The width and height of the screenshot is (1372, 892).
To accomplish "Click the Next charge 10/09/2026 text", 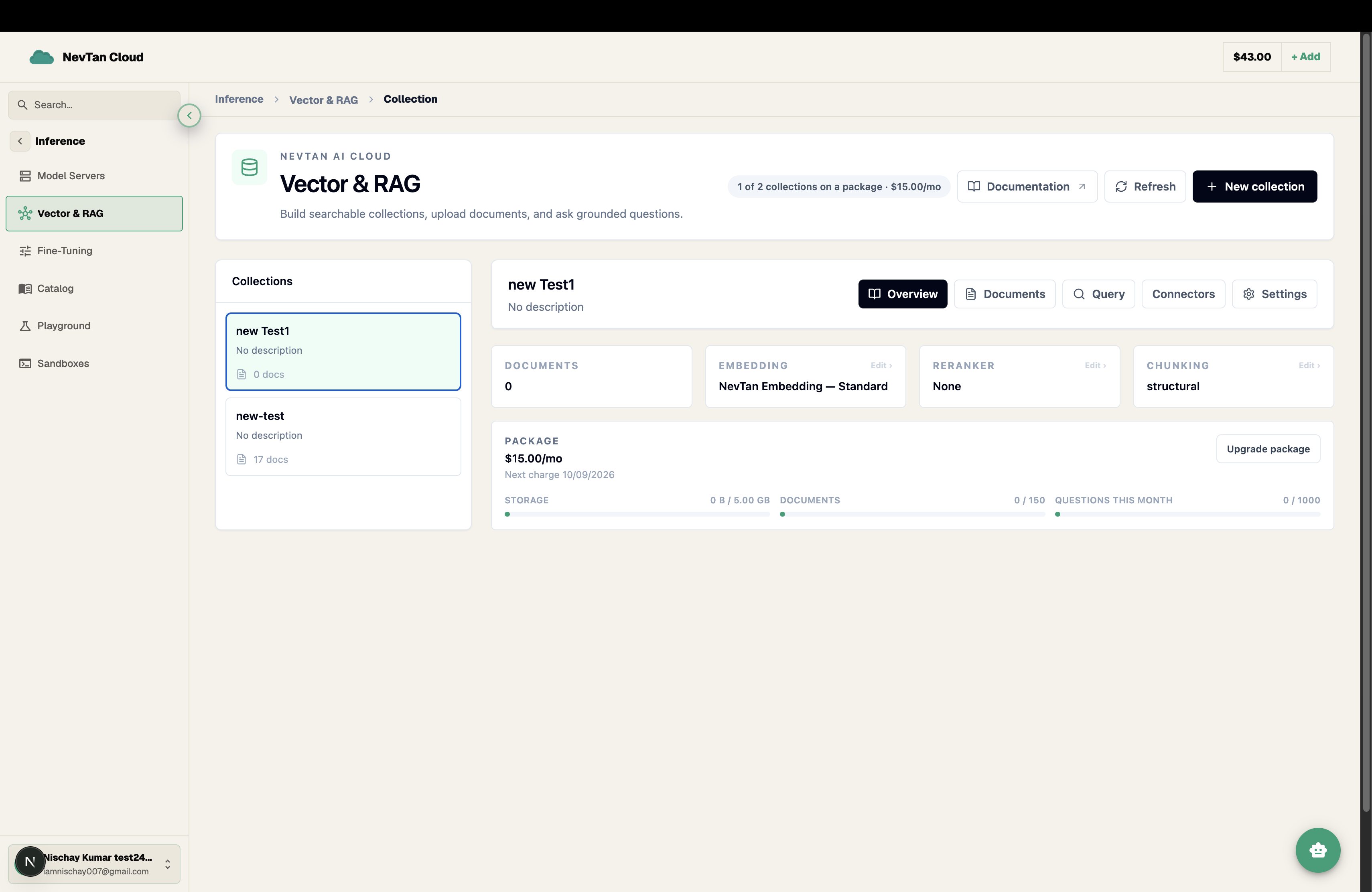I will click(x=560, y=475).
